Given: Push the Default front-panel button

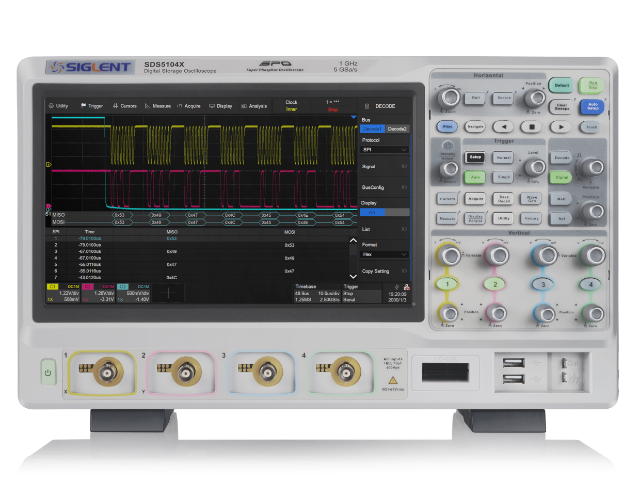Looking at the screenshot, I should tap(561, 86).
